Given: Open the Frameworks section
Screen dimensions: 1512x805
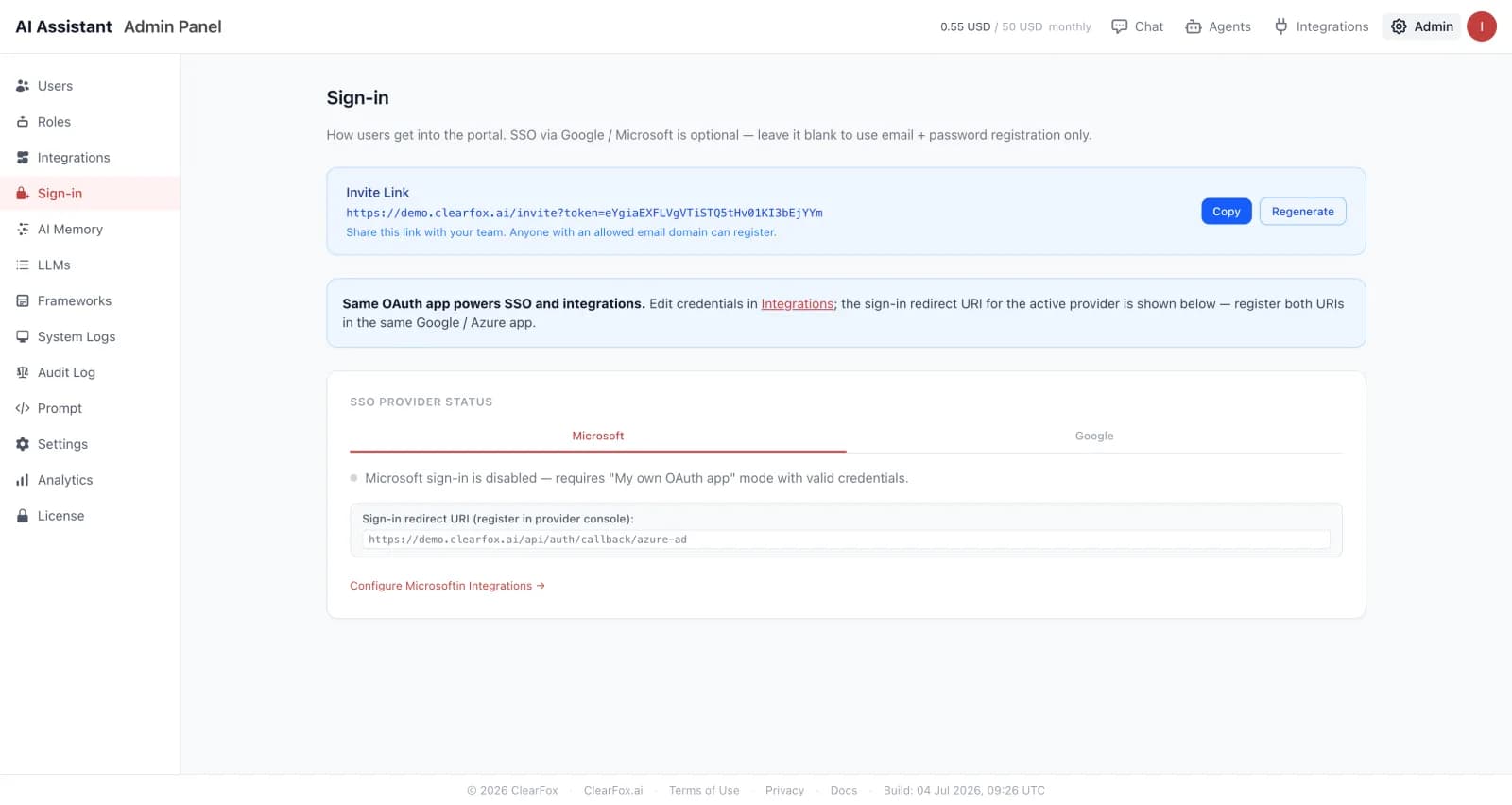Looking at the screenshot, I should [90, 301].
